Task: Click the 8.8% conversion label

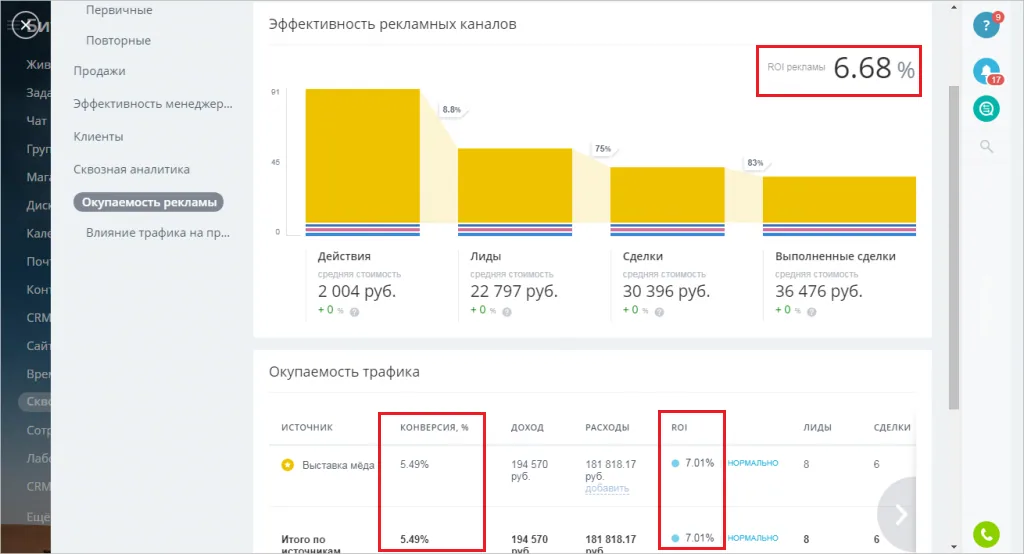Action: [451, 109]
